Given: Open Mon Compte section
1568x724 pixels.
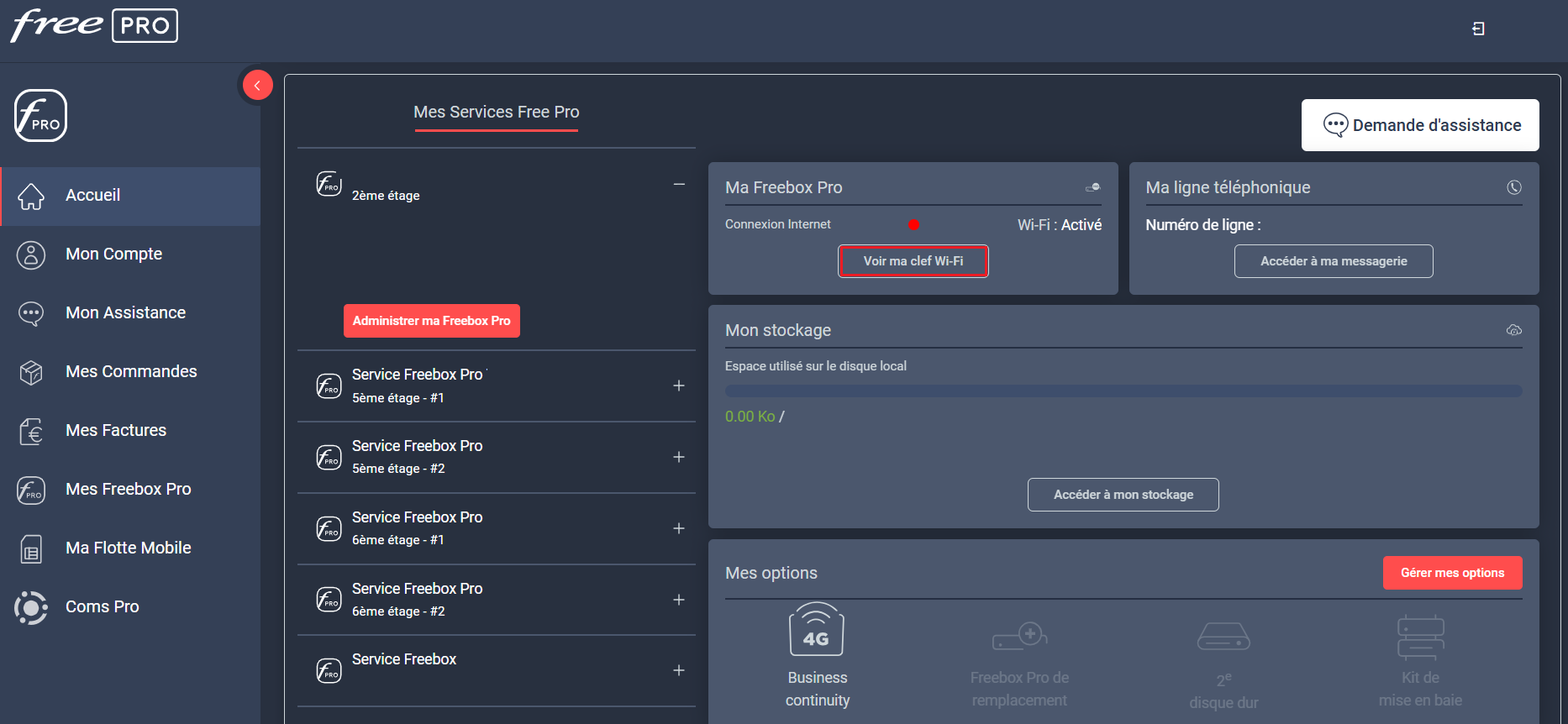Looking at the screenshot, I should click(130, 254).
